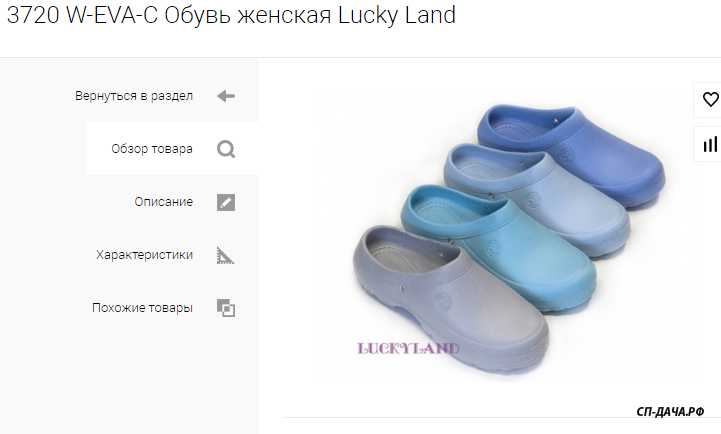Click the magnifier icon for product overview

tap(226, 149)
